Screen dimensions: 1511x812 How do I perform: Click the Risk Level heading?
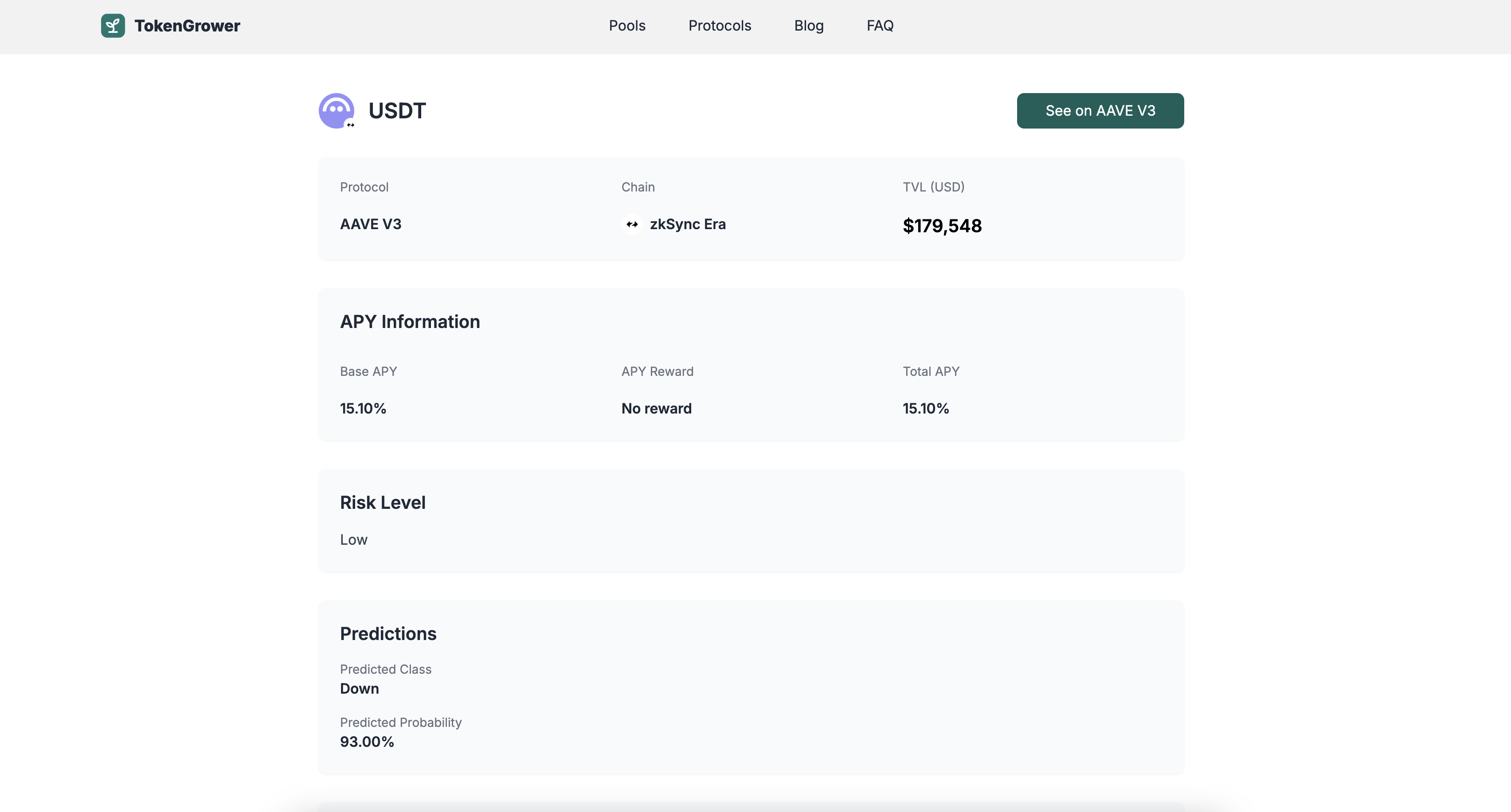coord(383,503)
